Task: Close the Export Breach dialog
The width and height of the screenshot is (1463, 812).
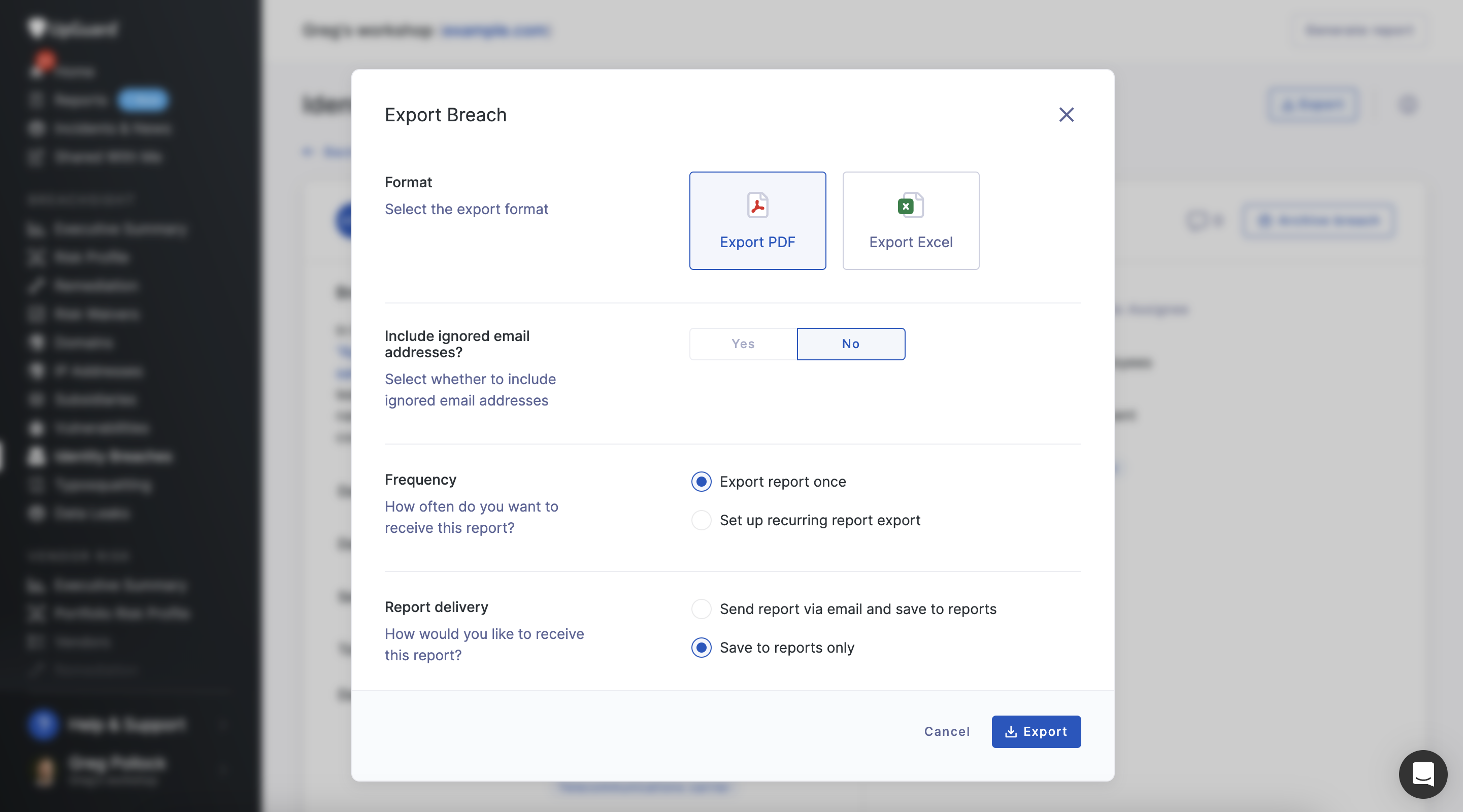Action: [1066, 115]
